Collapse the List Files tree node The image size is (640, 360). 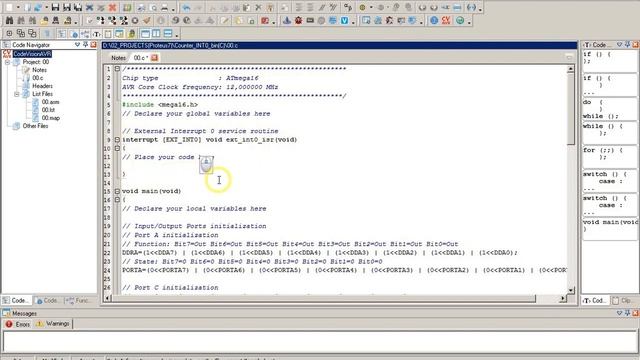17,94
